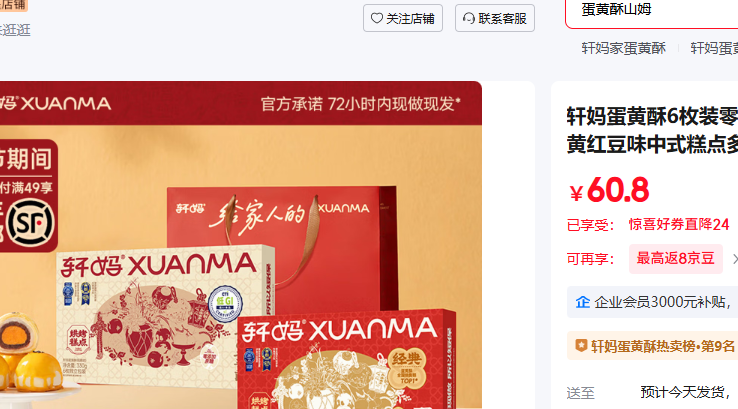Expand the arrow next to 最高返8京豆
738x409 pixels.
pos(734,258)
